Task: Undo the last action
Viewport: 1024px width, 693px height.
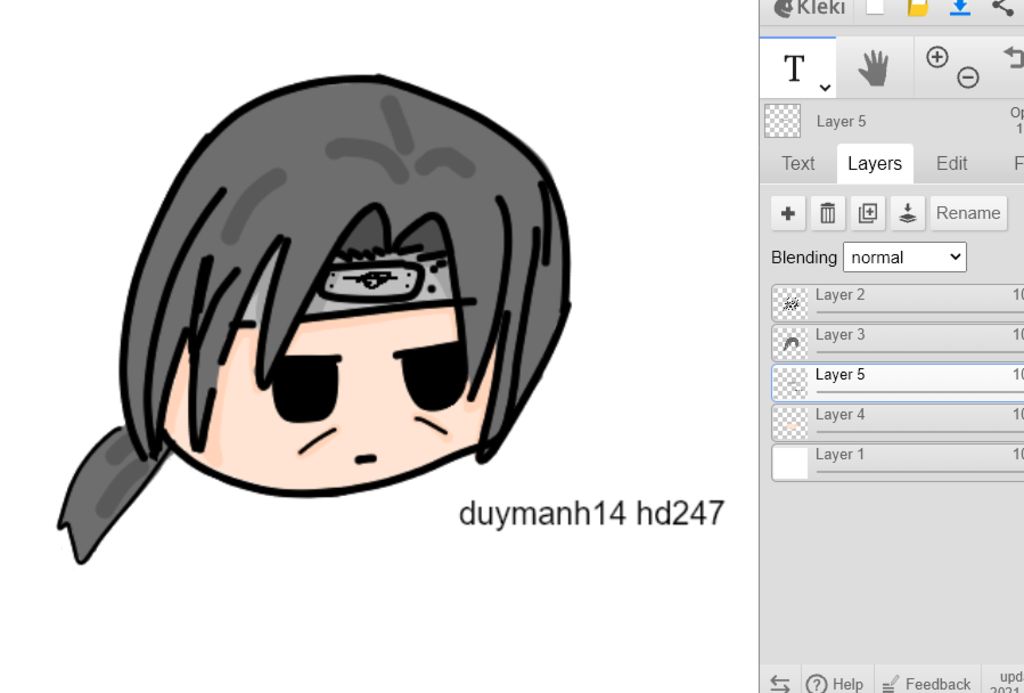Action: [x=1014, y=60]
